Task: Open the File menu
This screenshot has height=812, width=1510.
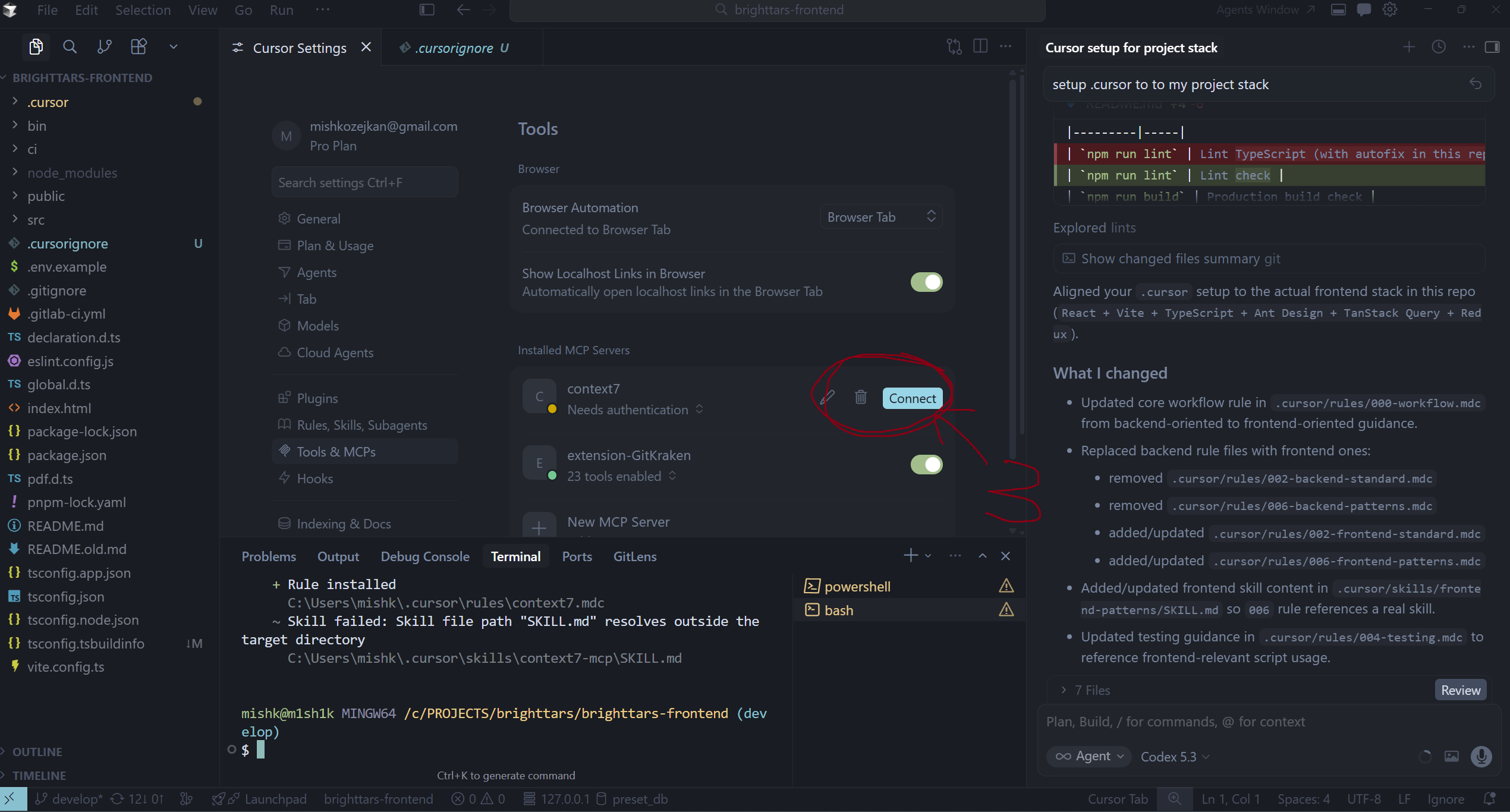Action: tap(47, 10)
